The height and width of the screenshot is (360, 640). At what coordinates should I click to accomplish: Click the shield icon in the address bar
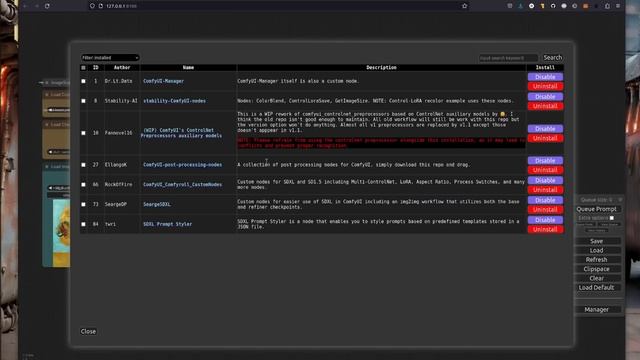click(x=92, y=6)
